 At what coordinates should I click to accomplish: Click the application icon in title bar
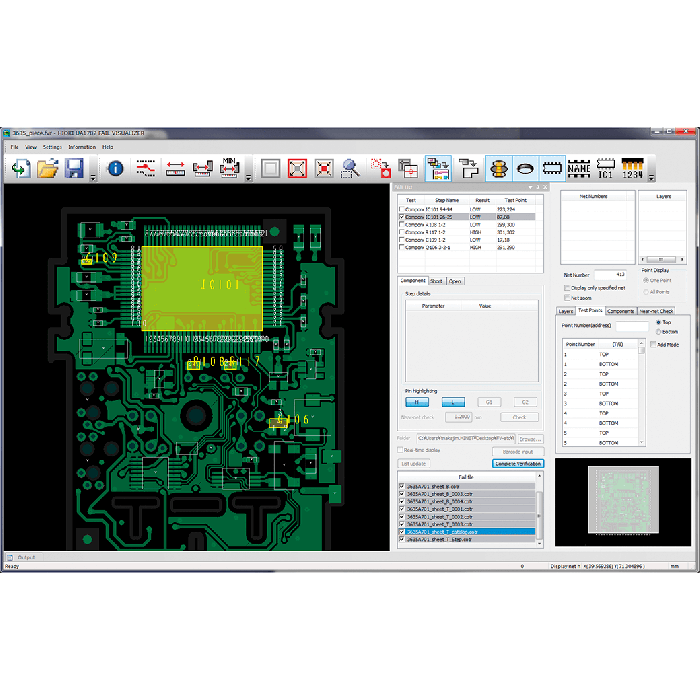(6, 133)
